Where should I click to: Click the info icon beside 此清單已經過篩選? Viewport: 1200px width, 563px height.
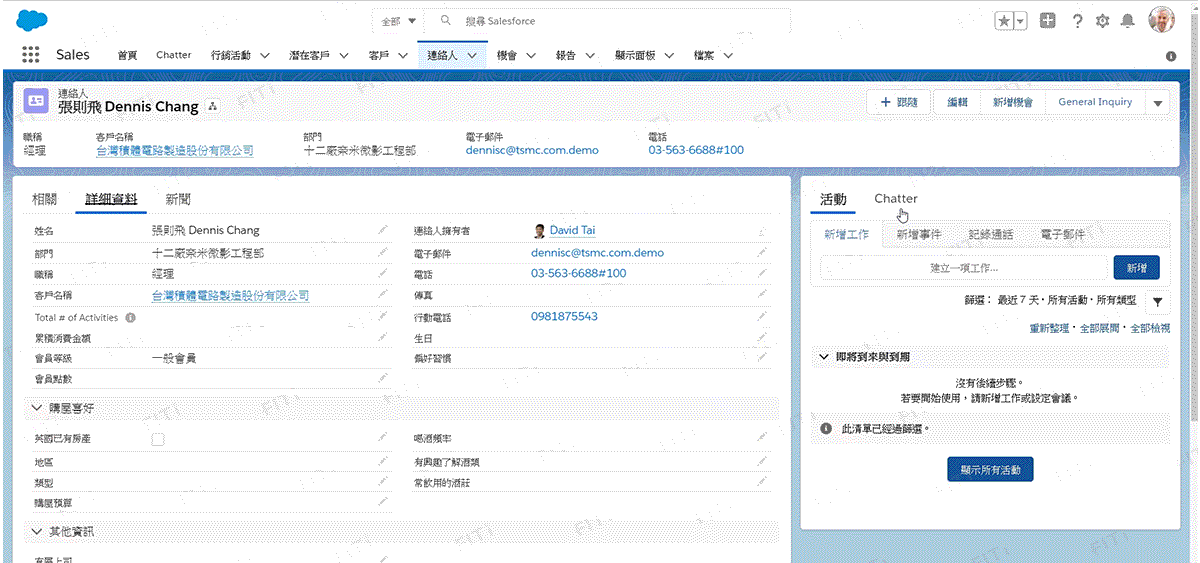point(826,428)
